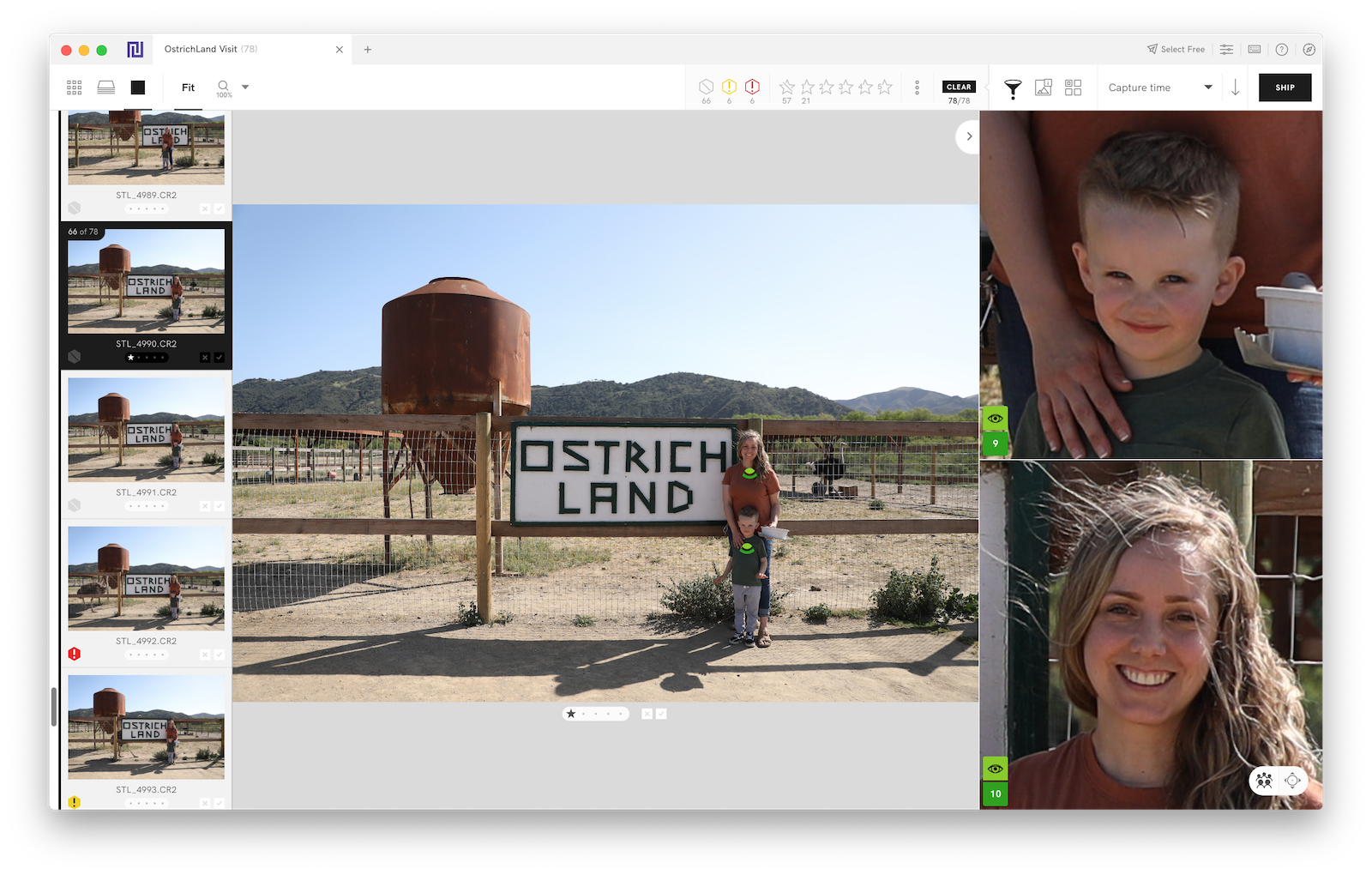Screen dimensions: 1372x875
Task: Filter by yellow warning assessment
Action: tap(729, 89)
